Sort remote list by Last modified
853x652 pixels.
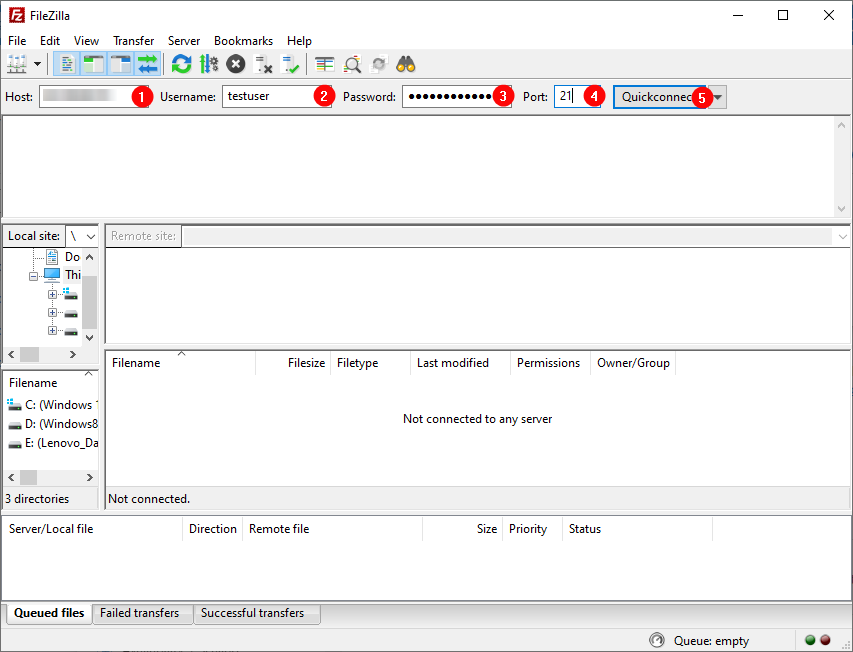[460, 363]
